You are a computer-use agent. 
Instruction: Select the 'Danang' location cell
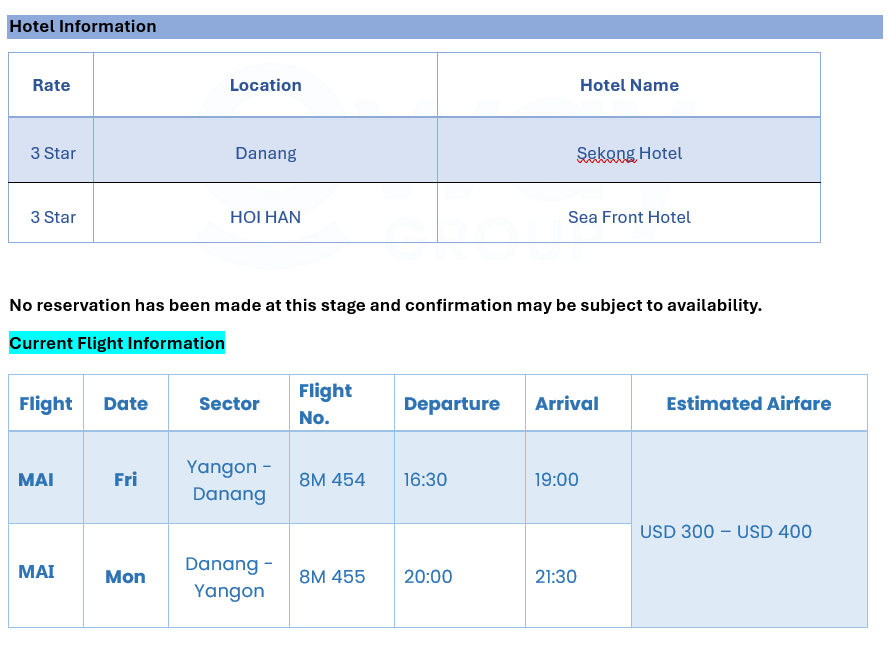coord(265,154)
